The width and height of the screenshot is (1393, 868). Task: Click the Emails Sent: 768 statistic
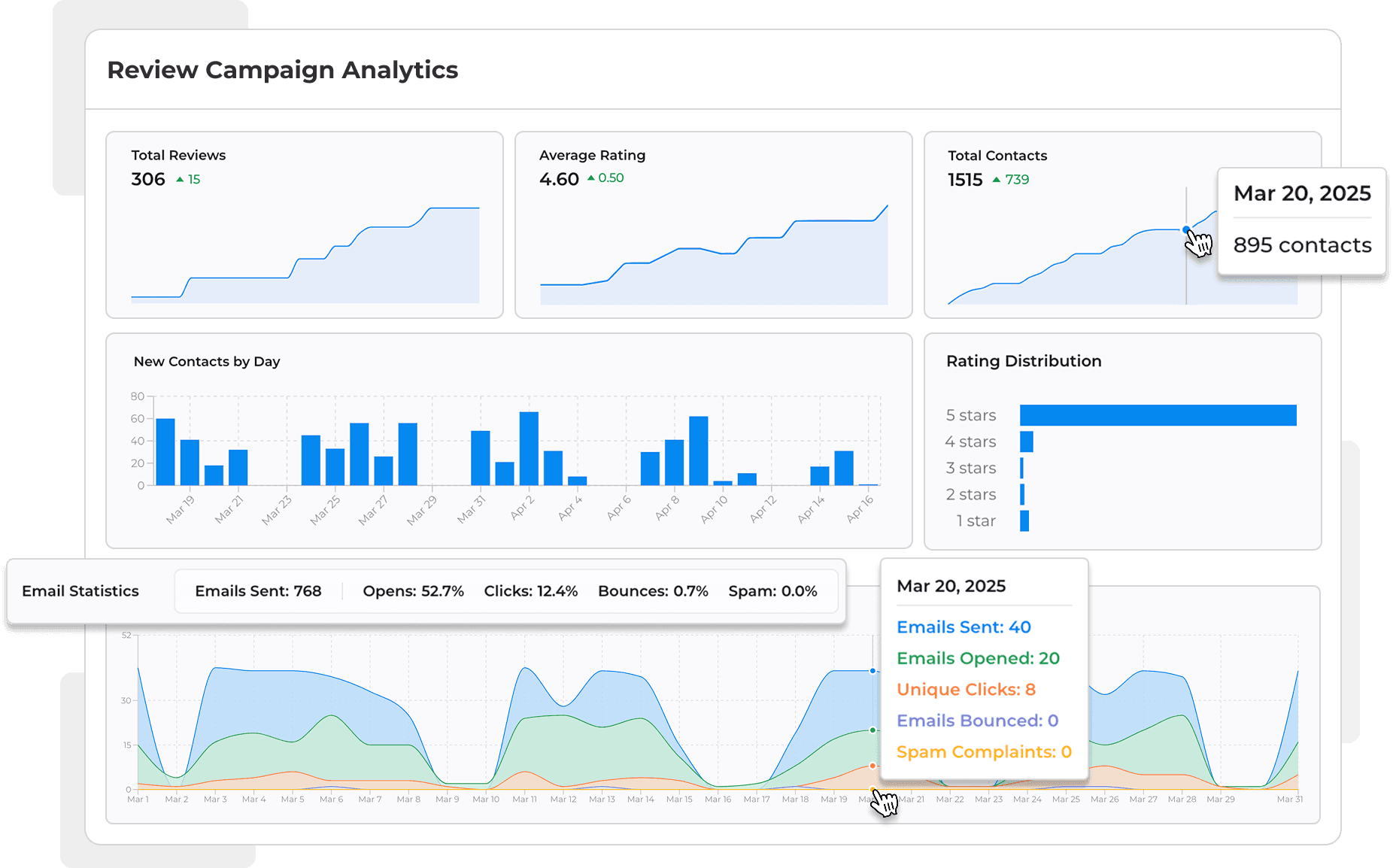259,591
